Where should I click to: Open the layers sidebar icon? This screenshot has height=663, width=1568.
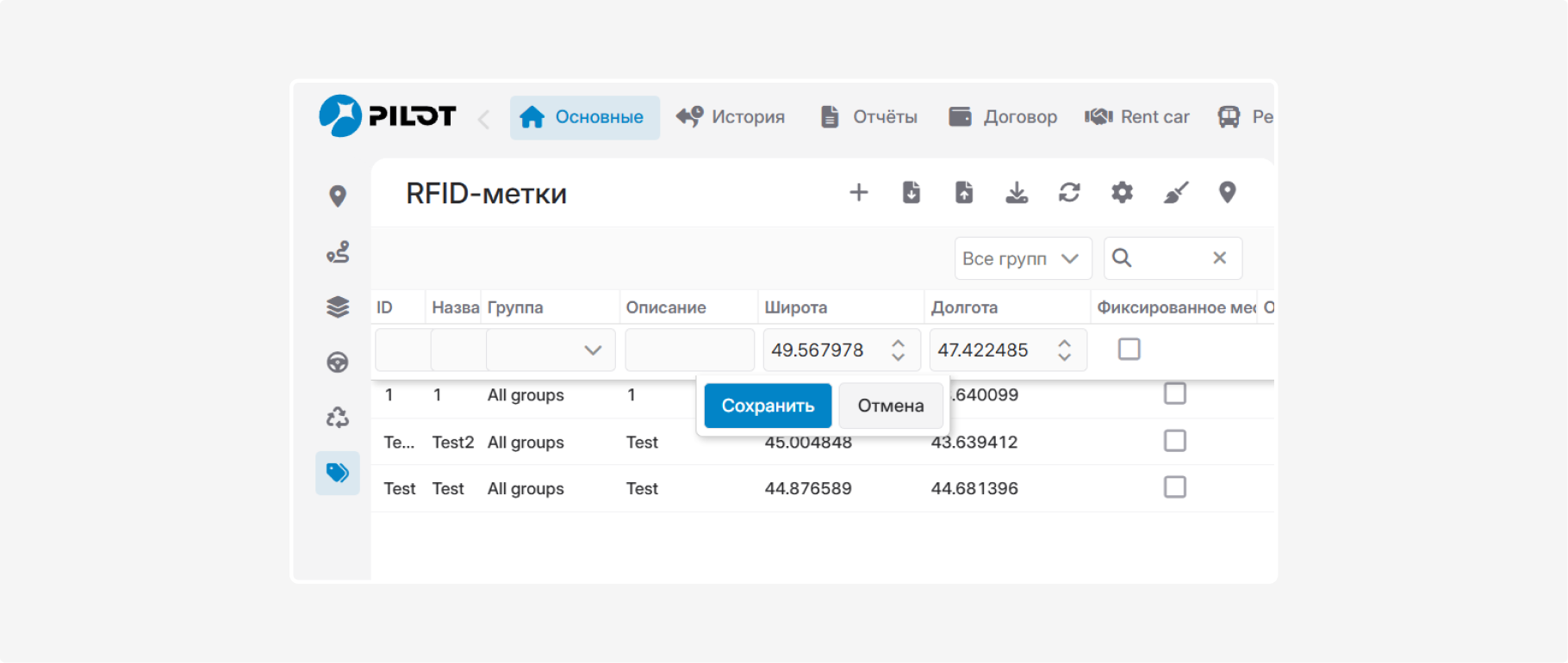click(x=338, y=307)
